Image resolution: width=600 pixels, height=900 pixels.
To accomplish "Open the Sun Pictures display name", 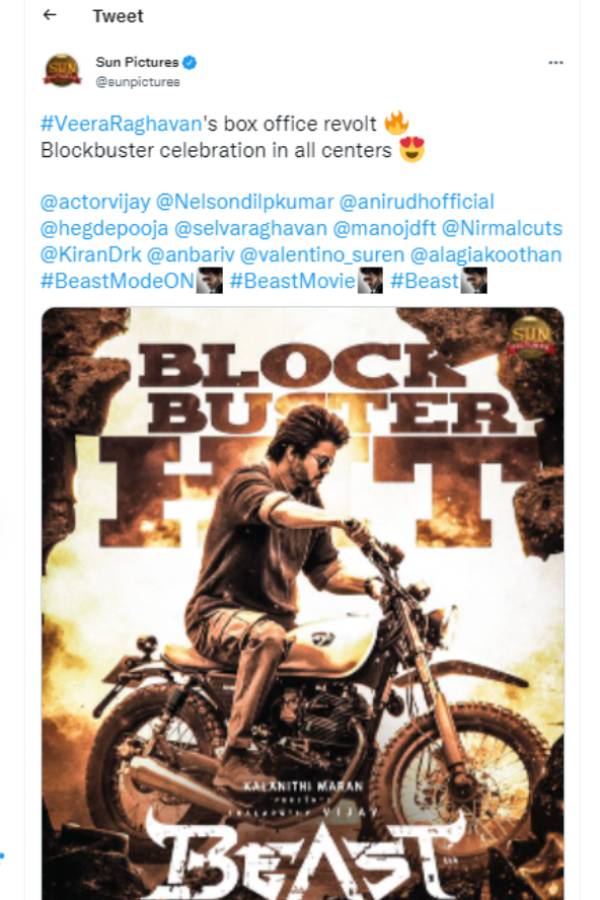I will [137, 62].
